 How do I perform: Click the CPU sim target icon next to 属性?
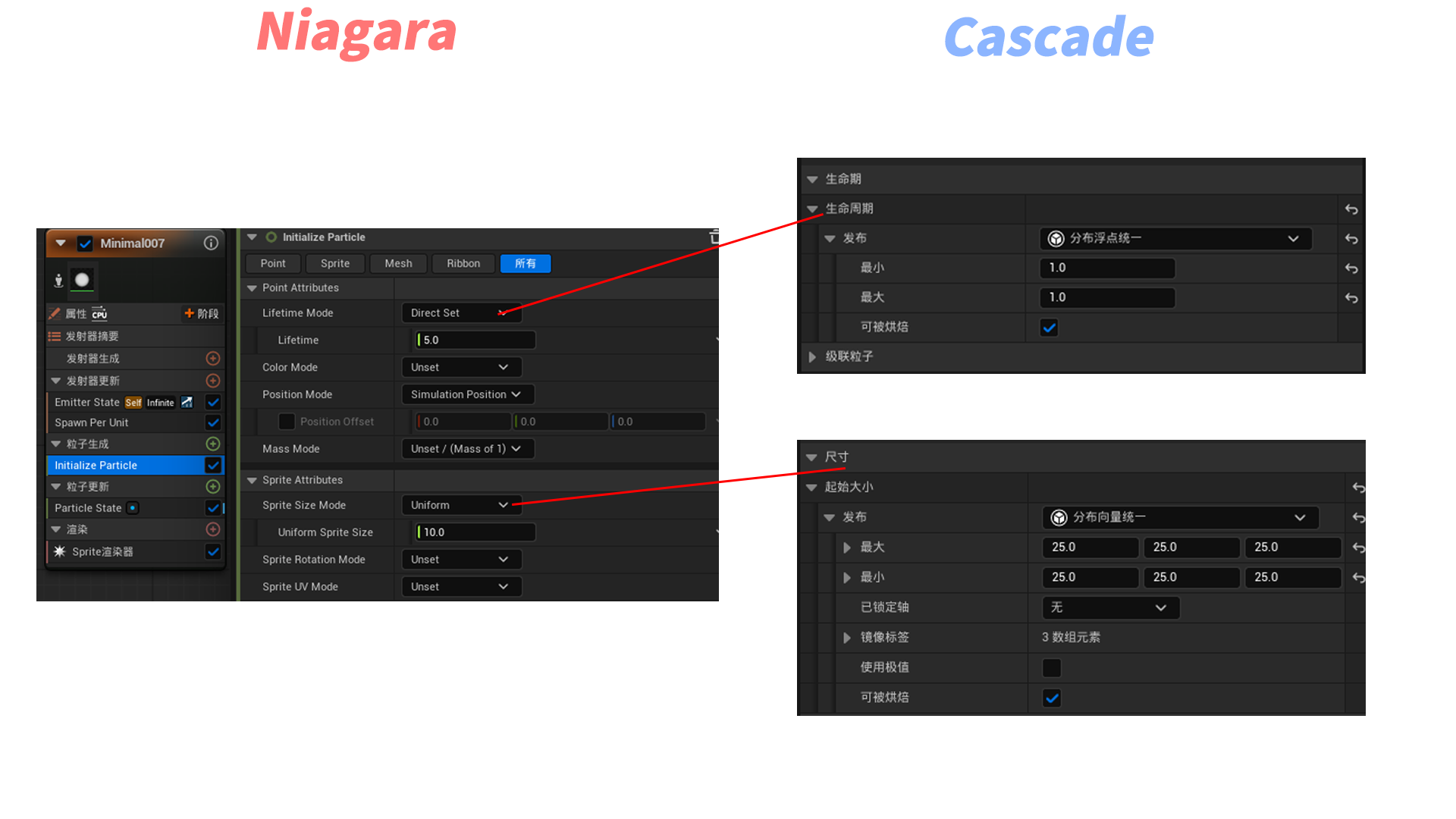click(99, 313)
